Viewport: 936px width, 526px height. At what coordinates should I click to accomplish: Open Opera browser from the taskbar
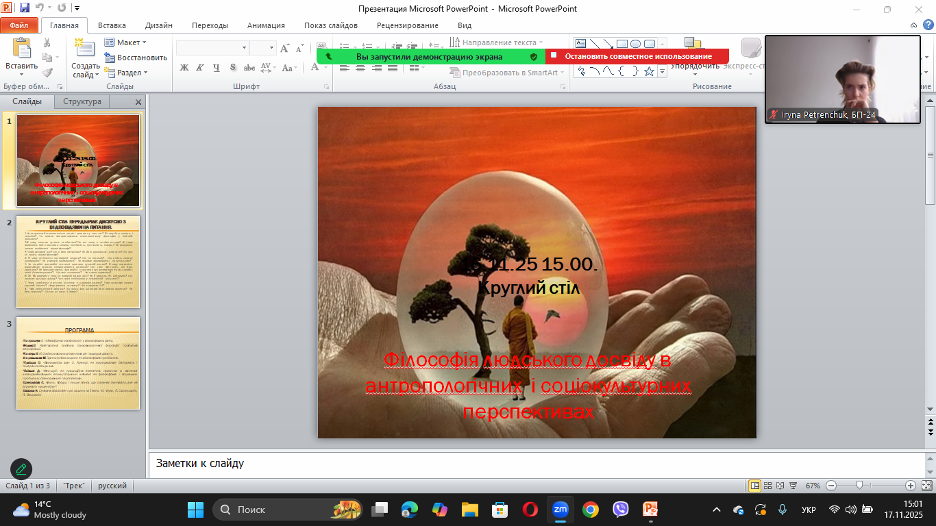click(x=530, y=509)
